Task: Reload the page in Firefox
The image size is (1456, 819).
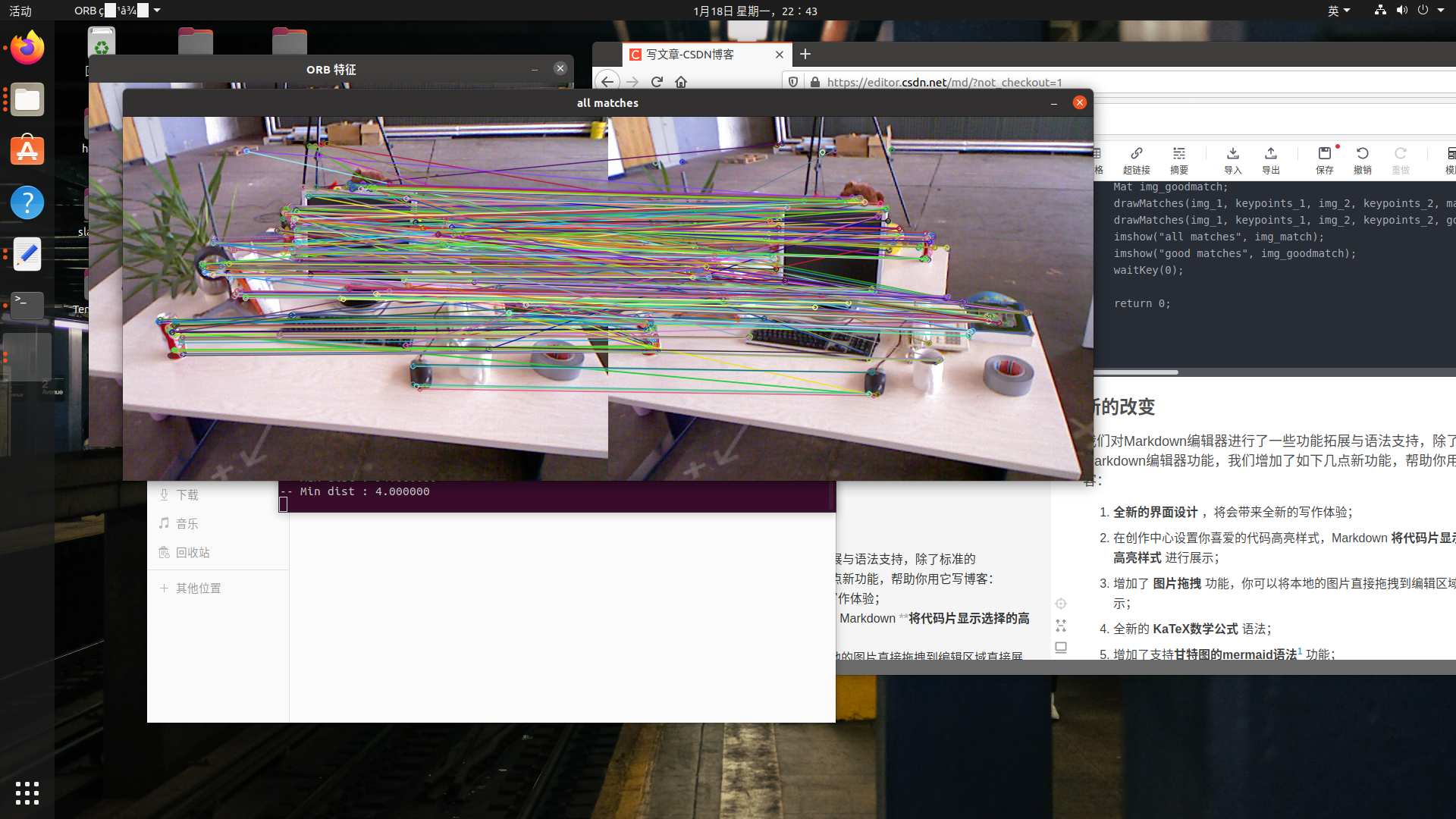Action: 657,82
